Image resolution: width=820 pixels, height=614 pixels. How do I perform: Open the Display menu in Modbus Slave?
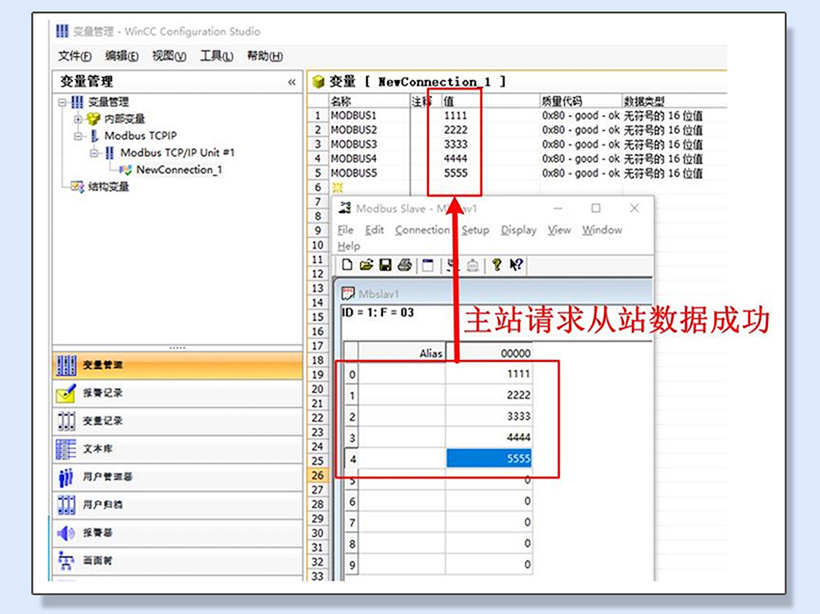coord(518,230)
